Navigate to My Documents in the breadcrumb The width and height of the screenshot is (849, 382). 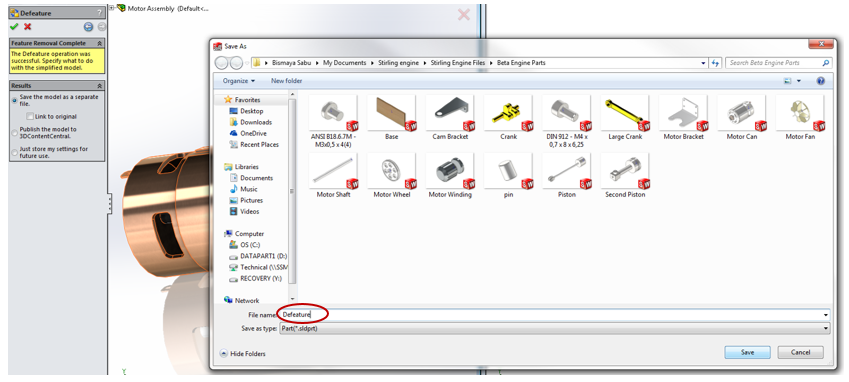pyautogui.click(x=344, y=63)
